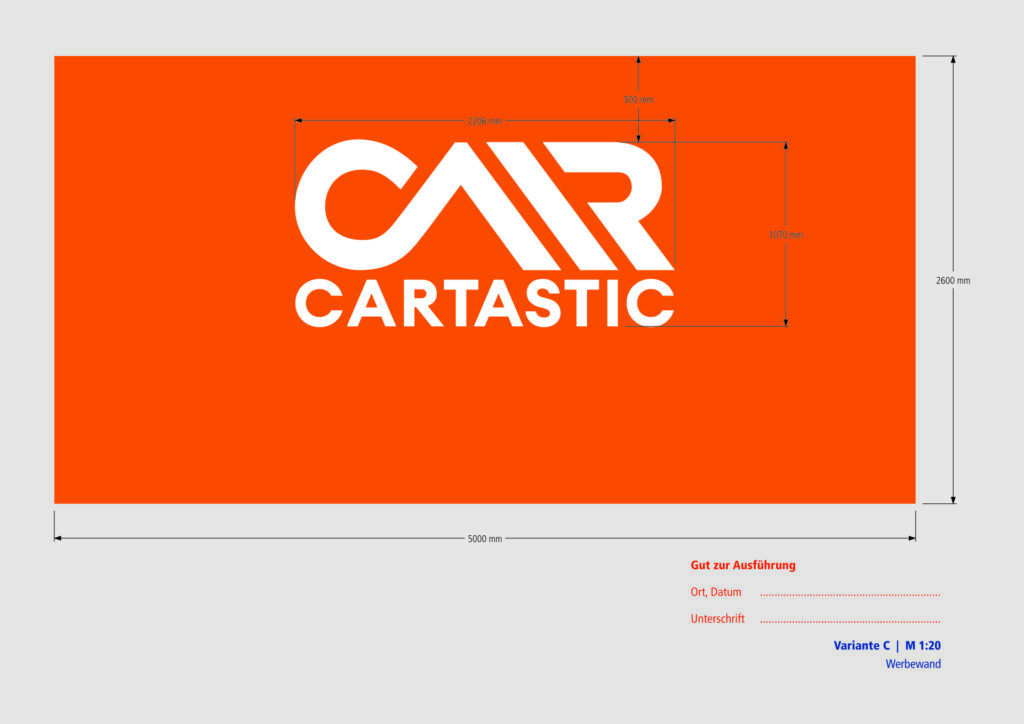The height and width of the screenshot is (724, 1024).
Task: Select the 500 mm top offset label
Action: 638,100
